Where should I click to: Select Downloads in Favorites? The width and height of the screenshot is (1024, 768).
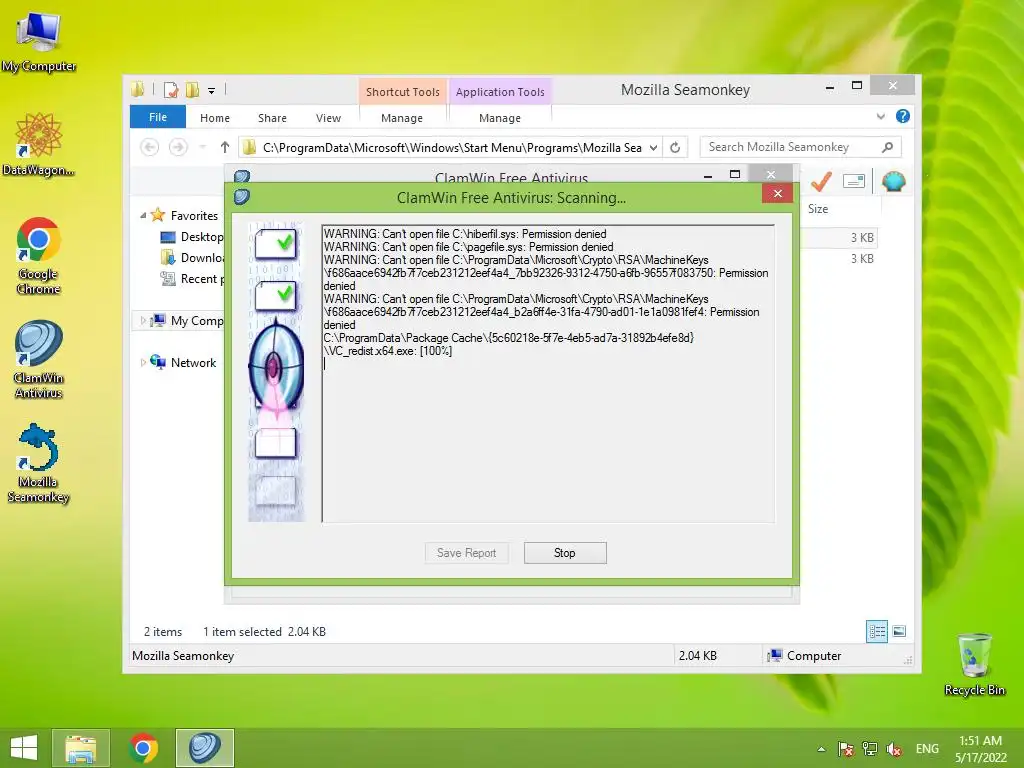coord(202,257)
